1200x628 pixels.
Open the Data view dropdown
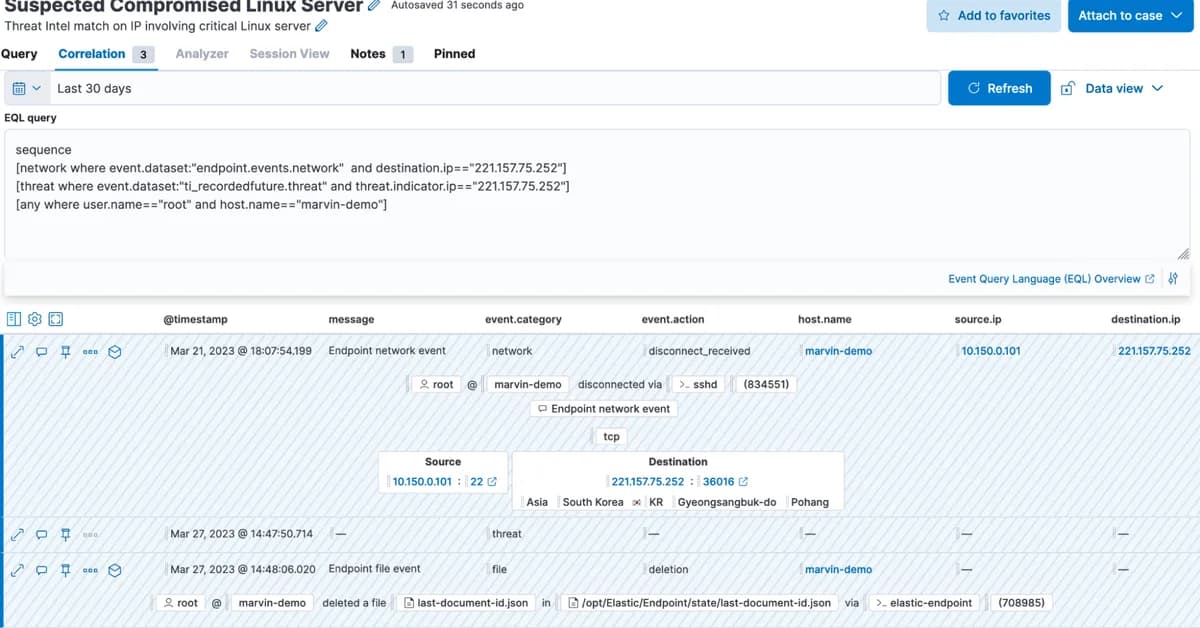[x=1125, y=88]
